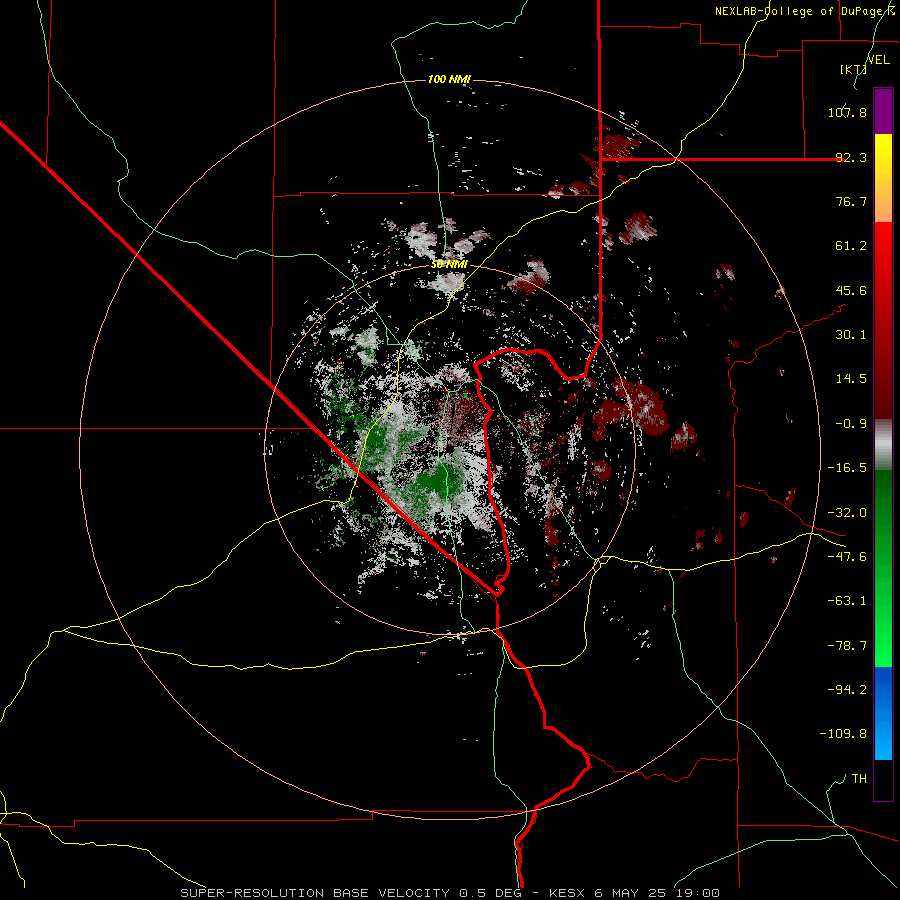Select the -47.6 value on velocity scale
Viewport: 900px width, 900px height.
pyautogui.click(x=847, y=557)
